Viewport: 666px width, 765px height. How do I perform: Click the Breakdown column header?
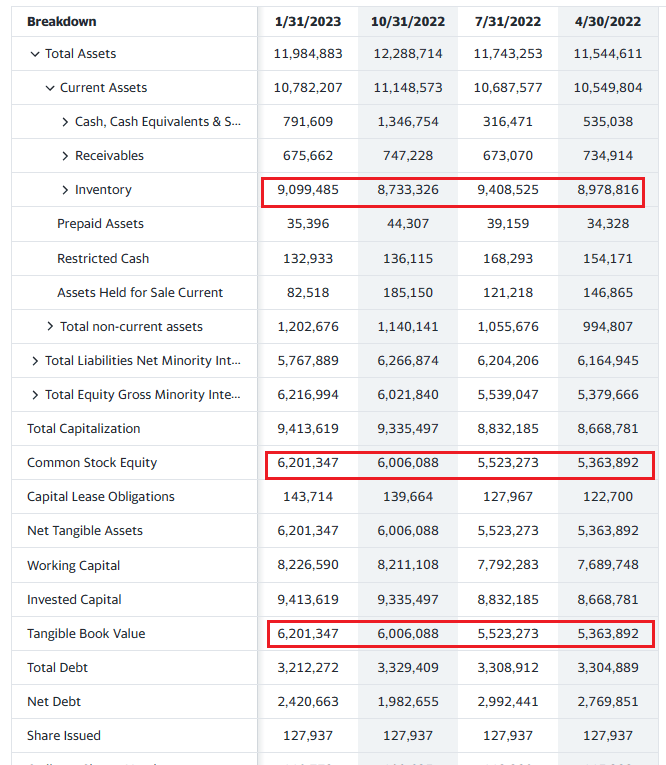pyautogui.click(x=62, y=22)
